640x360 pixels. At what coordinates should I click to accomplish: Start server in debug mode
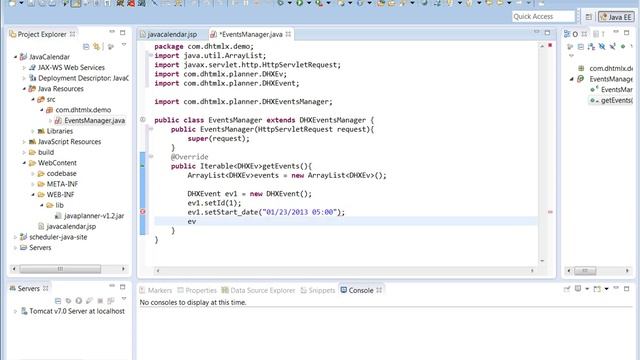[x=68, y=301]
